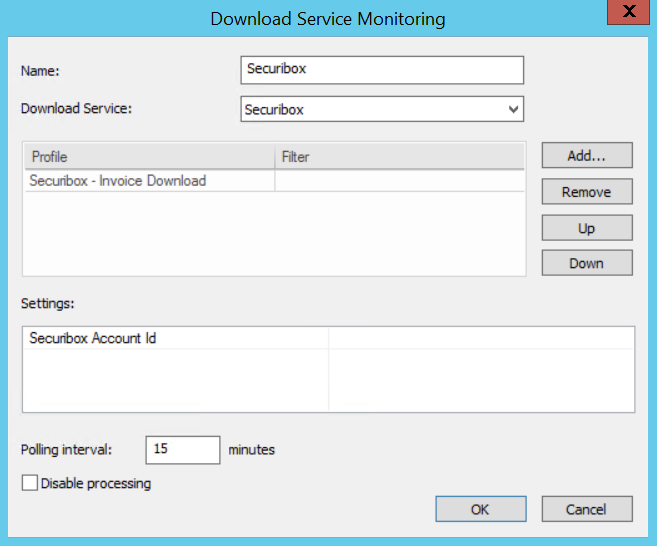Click the value cell for Securibox Account Id

click(481, 338)
